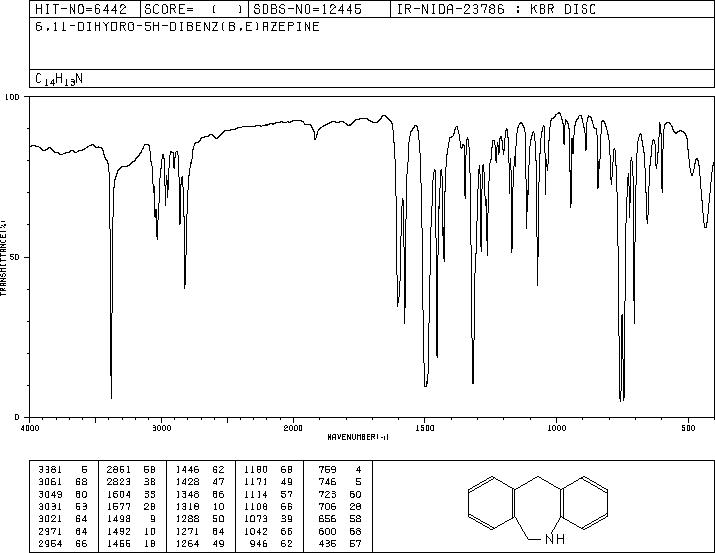Click the '1000' x-axis label
The height and width of the screenshot is (553, 715).
(556, 428)
